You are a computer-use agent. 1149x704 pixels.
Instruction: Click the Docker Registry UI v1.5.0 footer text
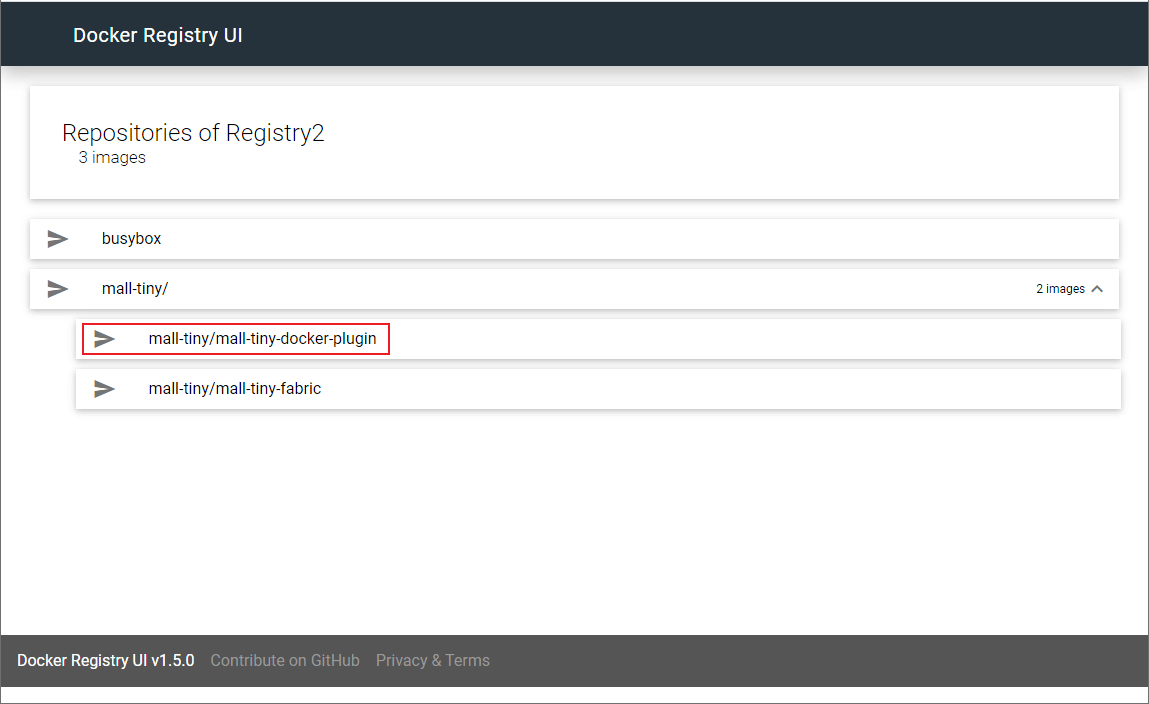tap(106, 660)
